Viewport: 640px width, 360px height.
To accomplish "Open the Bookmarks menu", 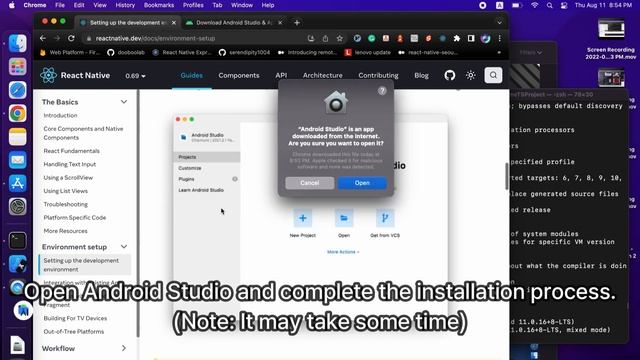I will 159,5.
